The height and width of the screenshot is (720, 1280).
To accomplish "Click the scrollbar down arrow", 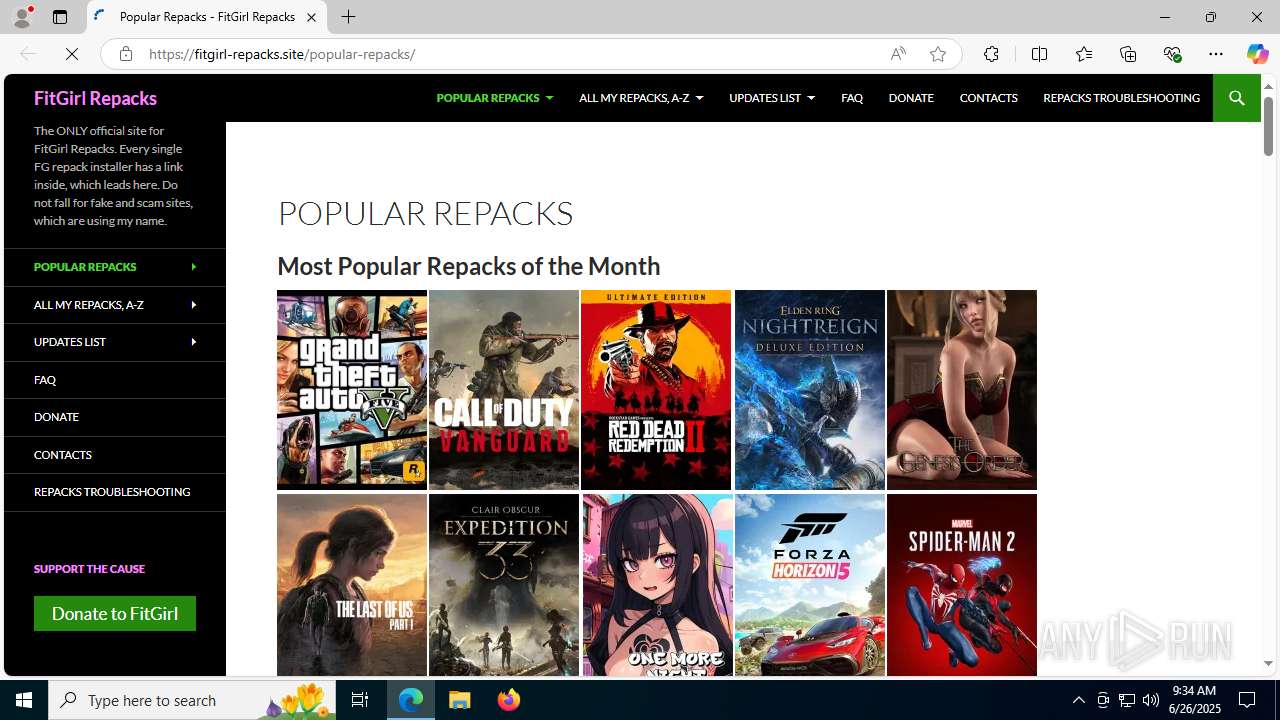I will 1268,663.
